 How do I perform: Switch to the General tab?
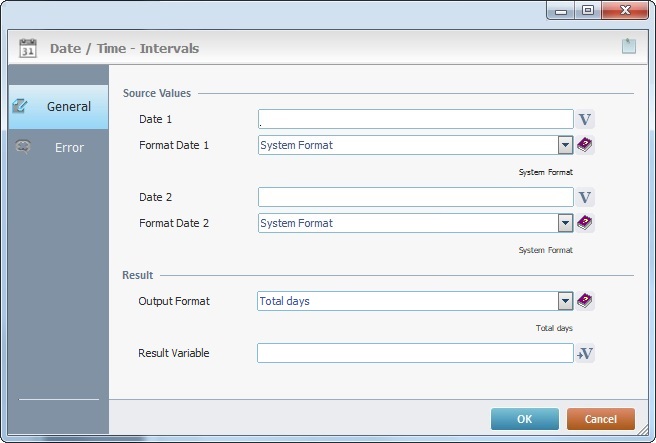pos(58,106)
